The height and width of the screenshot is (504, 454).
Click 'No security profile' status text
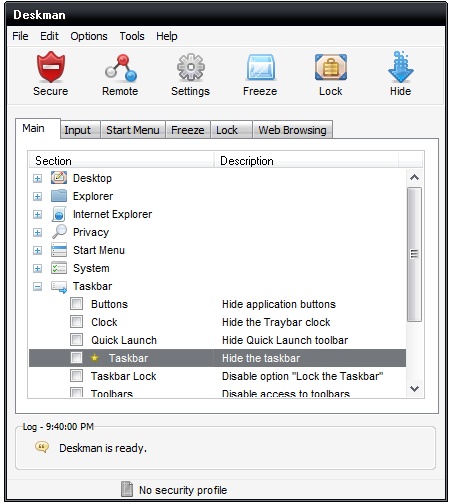[x=183, y=490]
